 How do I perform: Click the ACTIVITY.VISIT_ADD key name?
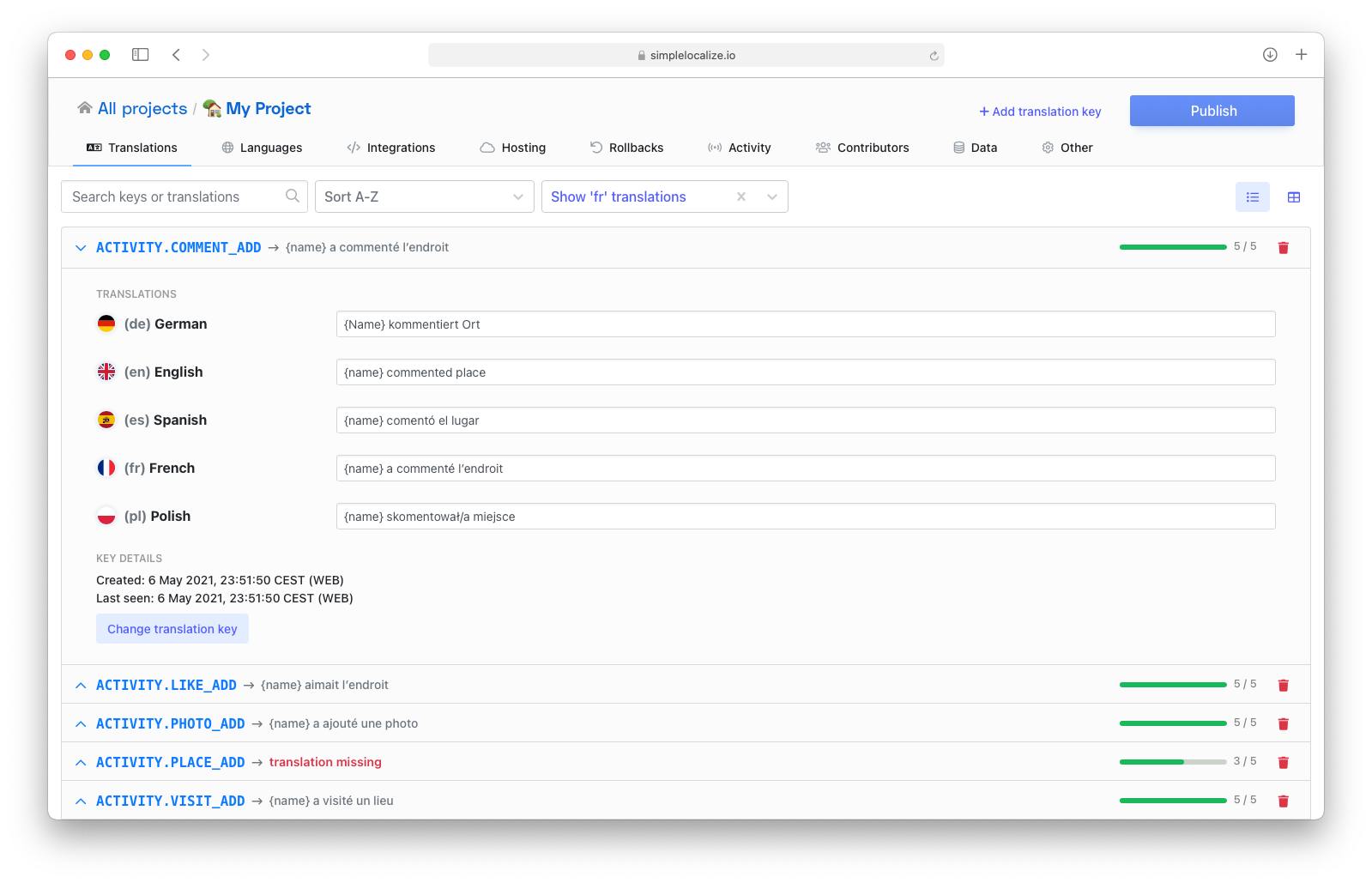coord(171,801)
